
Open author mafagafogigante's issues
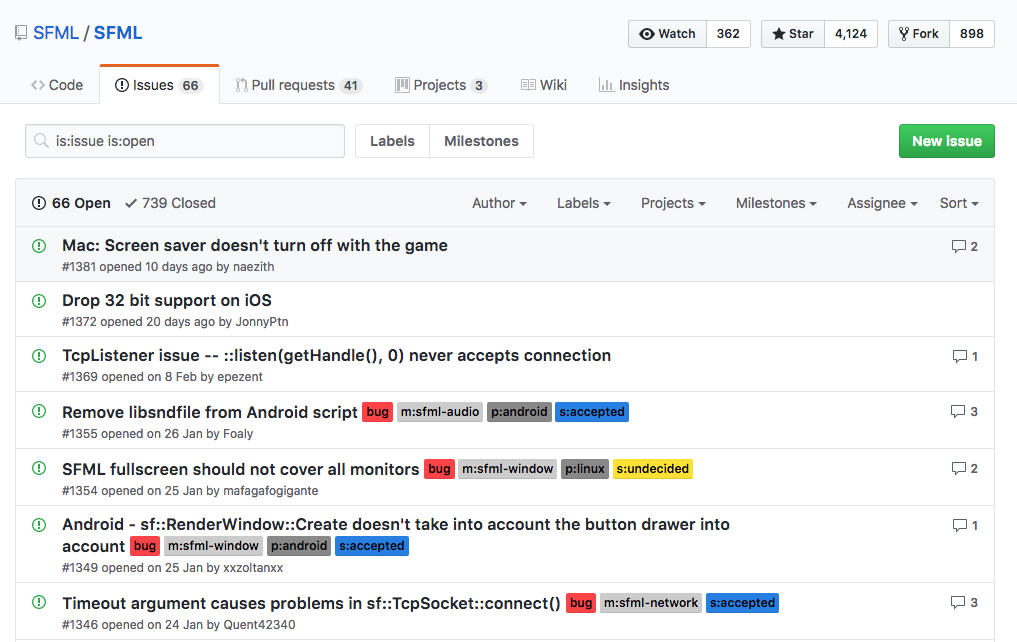(x=270, y=491)
